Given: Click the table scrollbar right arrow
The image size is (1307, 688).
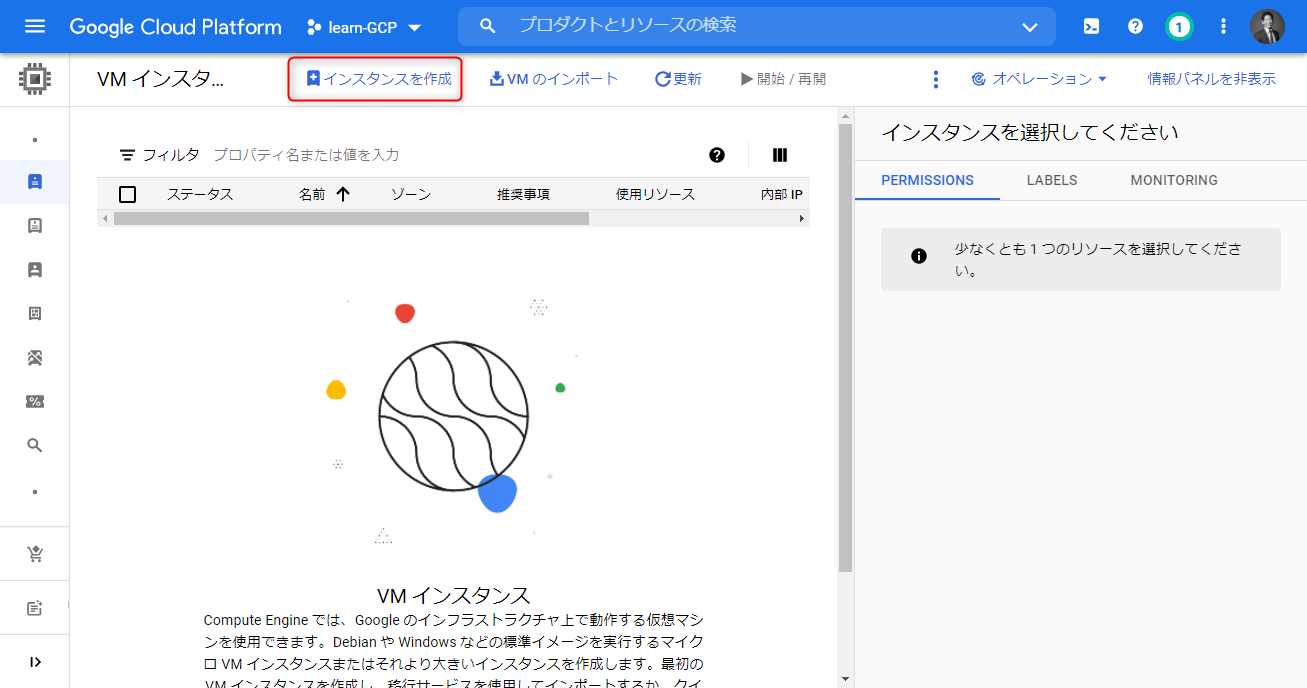Looking at the screenshot, I should click(802, 218).
